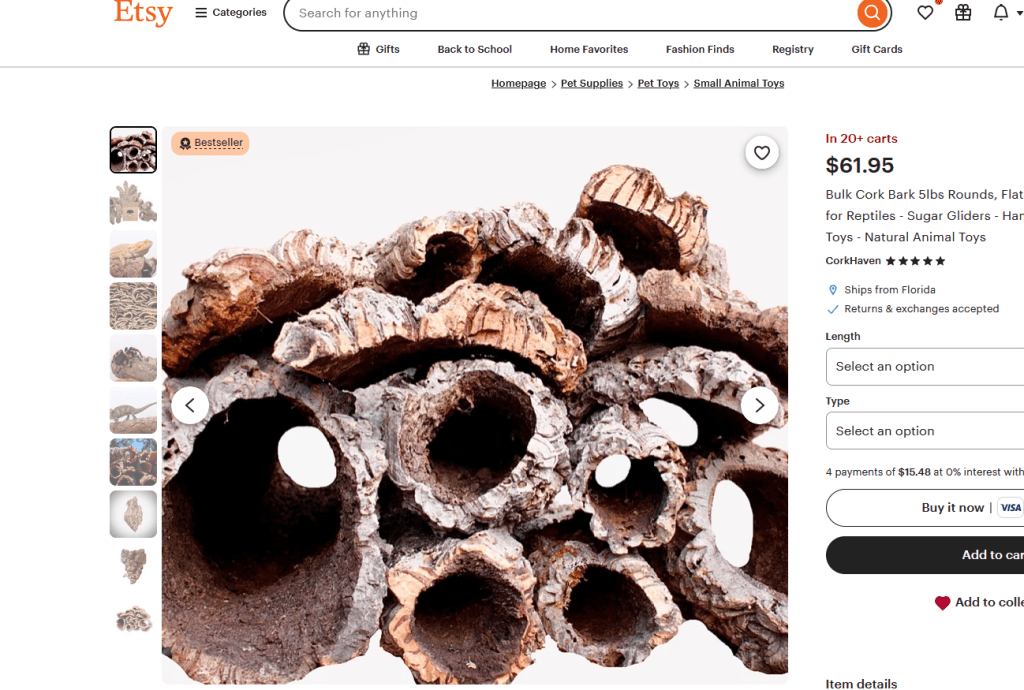Image resolution: width=1024 pixels, height=690 pixels.
Task: Open the Home Favorites nav item
Action: (589, 49)
